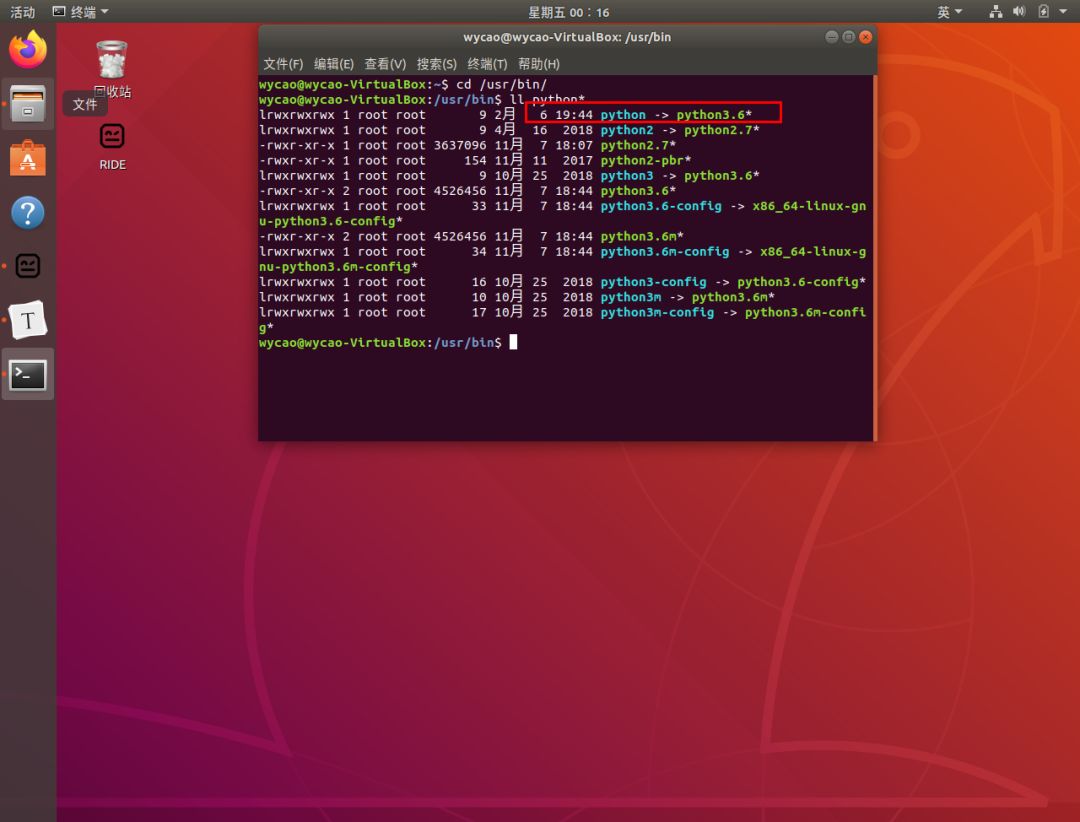Image resolution: width=1080 pixels, height=822 pixels.
Task: Expand the system status menu arrow
Action: click(x=1063, y=11)
